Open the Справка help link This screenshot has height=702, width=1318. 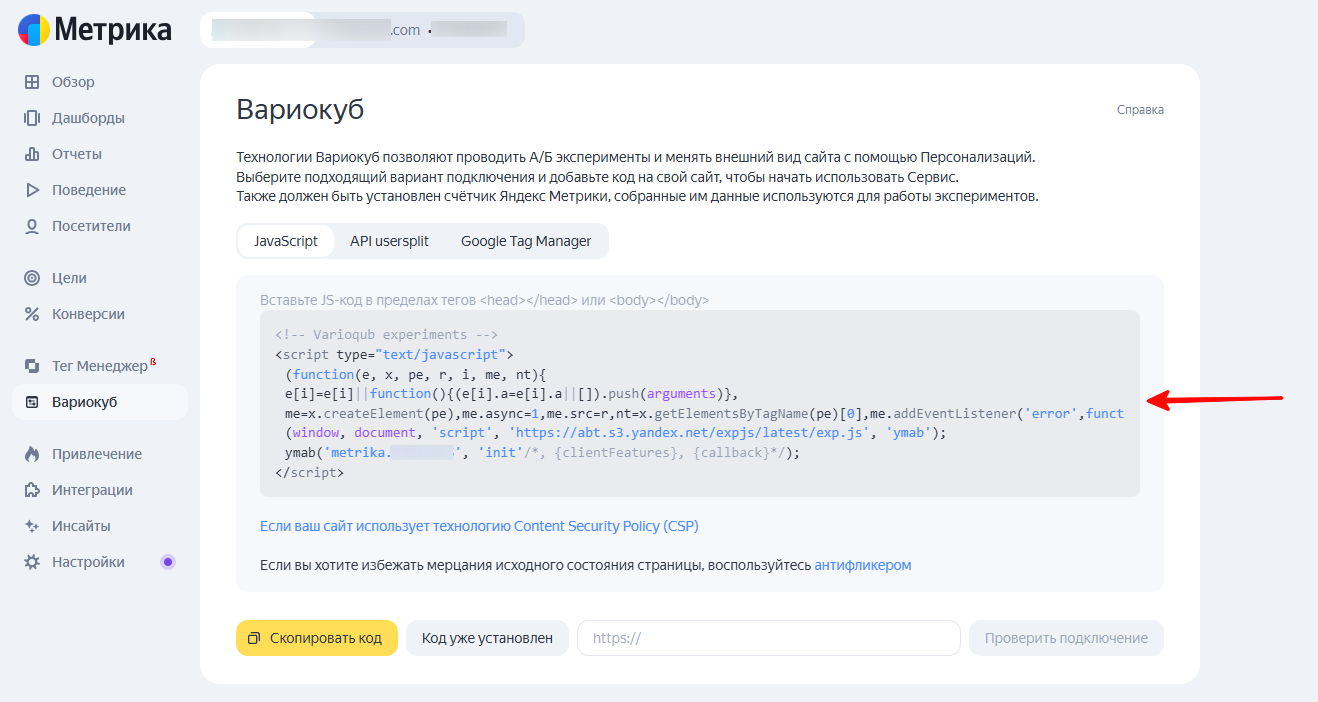[1140, 110]
